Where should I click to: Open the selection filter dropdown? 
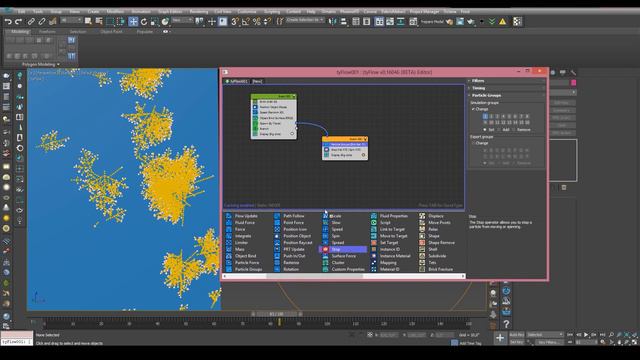pos(71,20)
